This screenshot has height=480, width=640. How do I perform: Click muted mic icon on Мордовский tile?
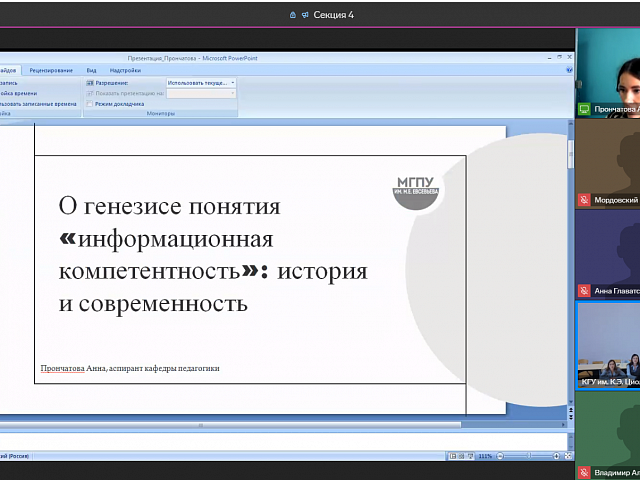pos(584,200)
